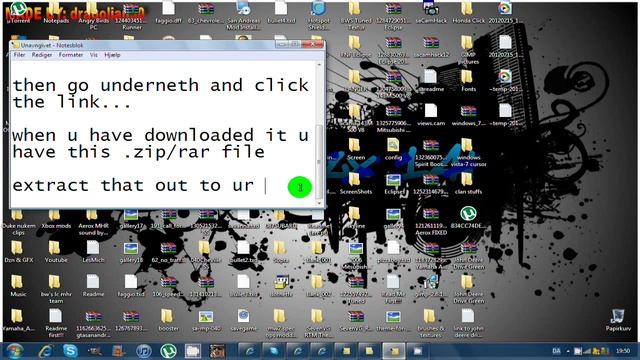Open the uTorrent desktop icon
The width and height of the screenshot is (640, 360).
18,13
